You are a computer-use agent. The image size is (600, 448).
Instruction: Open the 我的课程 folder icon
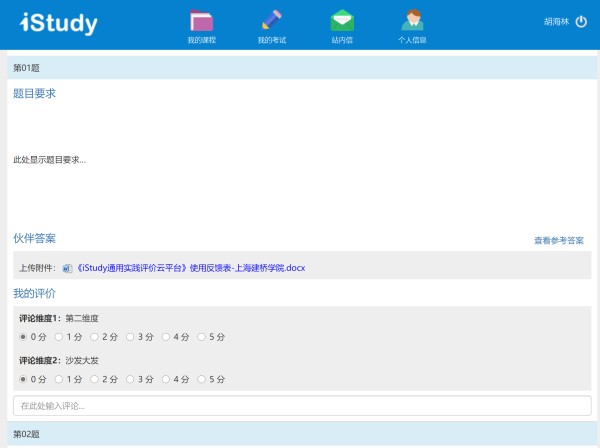pyautogui.click(x=201, y=19)
